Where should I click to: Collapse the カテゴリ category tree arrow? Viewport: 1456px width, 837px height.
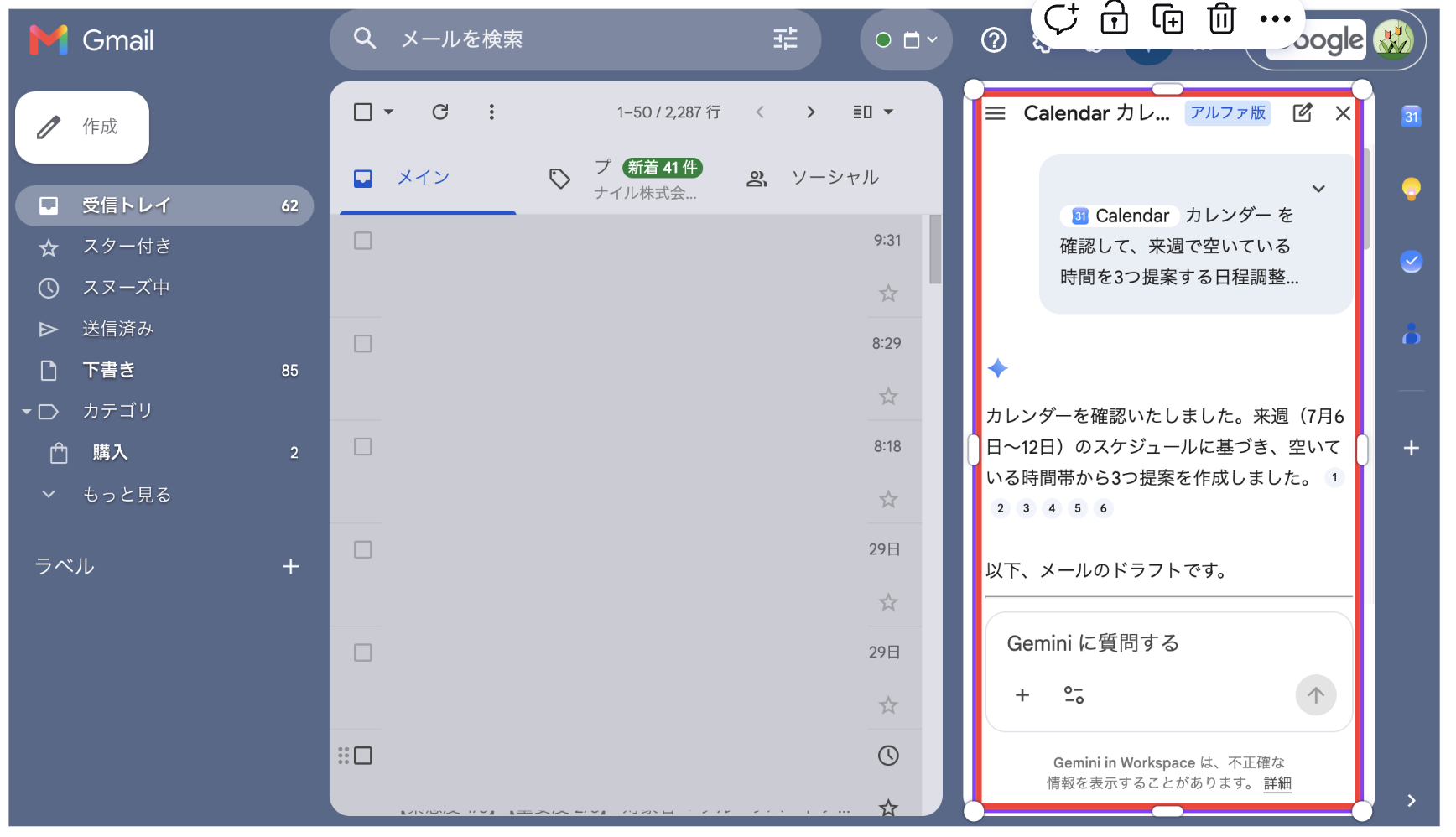pyautogui.click(x=26, y=412)
